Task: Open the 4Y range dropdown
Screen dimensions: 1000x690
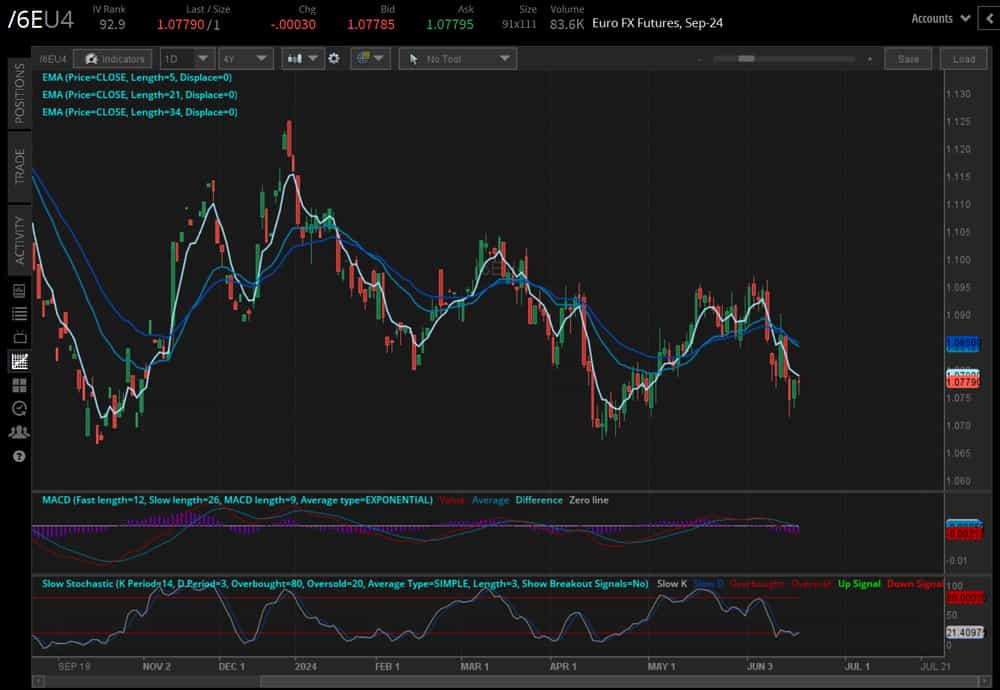Action: point(245,58)
